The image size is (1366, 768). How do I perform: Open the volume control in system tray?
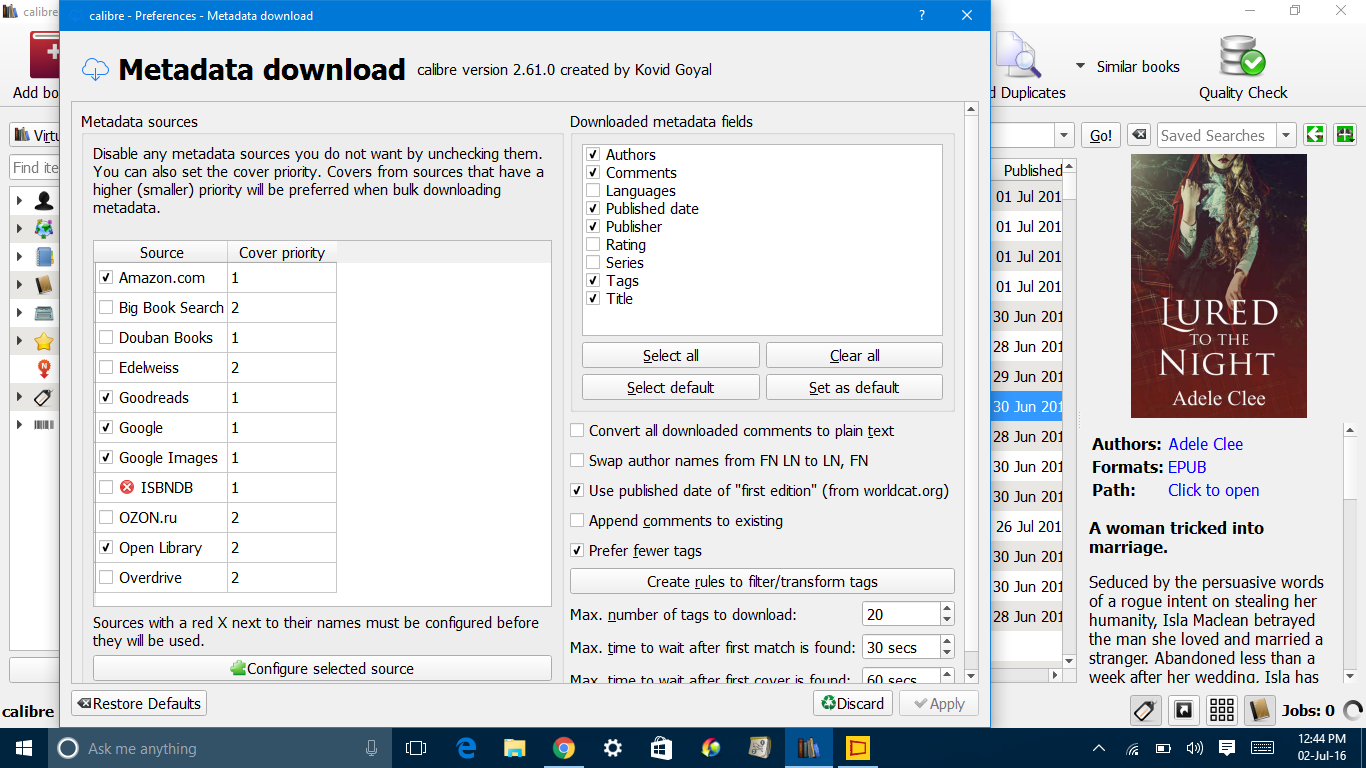pyautogui.click(x=1194, y=748)
